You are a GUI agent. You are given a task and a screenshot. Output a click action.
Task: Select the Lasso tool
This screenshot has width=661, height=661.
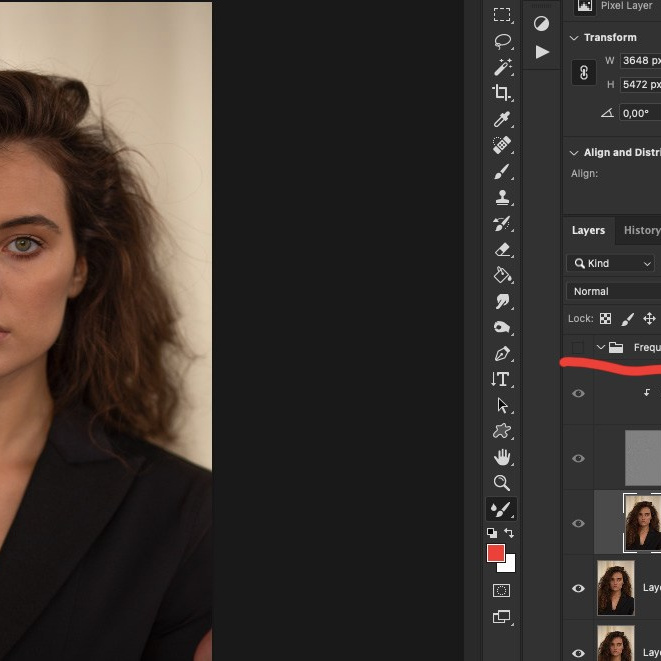(502, 41)
